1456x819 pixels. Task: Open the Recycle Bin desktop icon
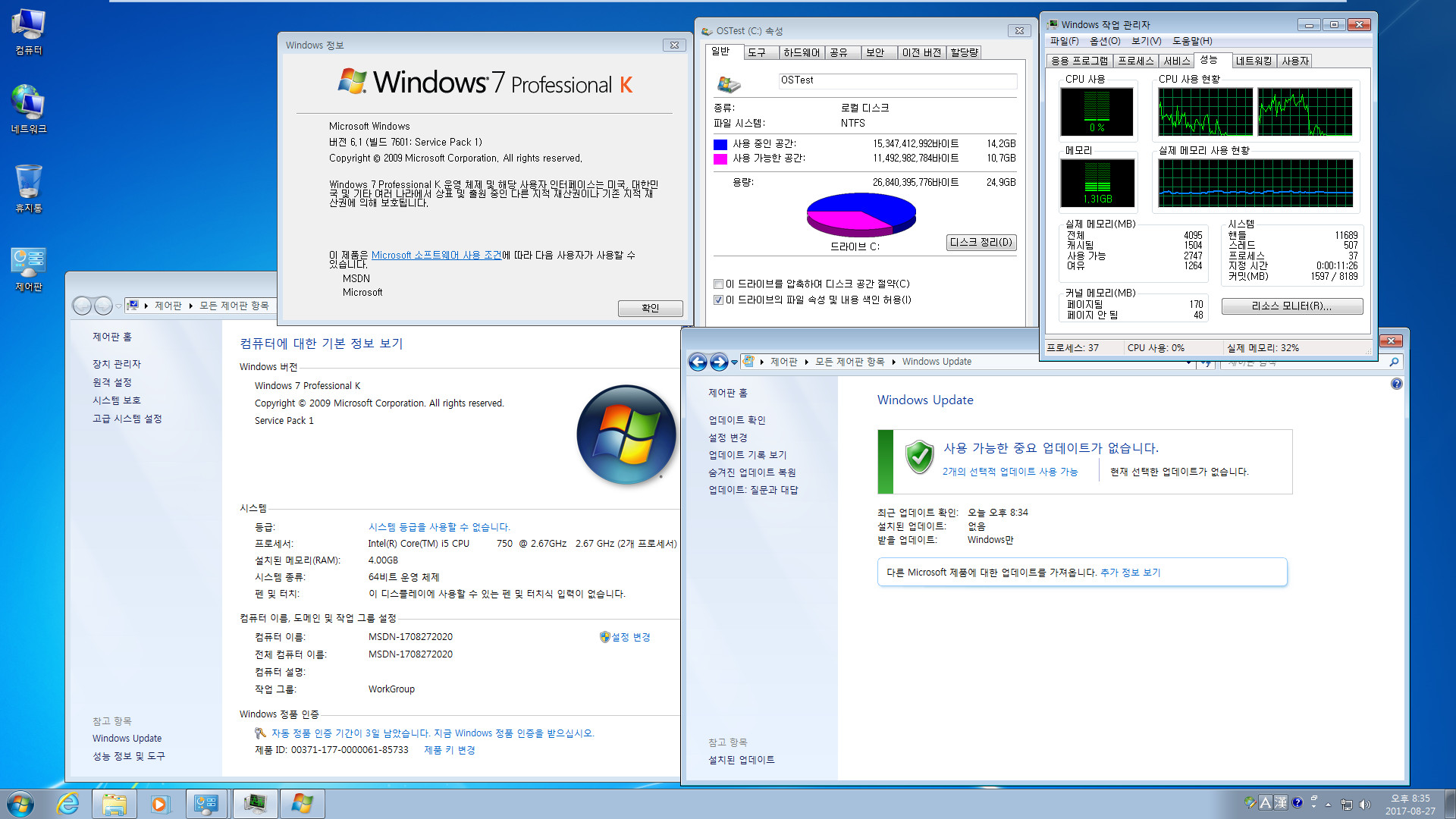29,189
